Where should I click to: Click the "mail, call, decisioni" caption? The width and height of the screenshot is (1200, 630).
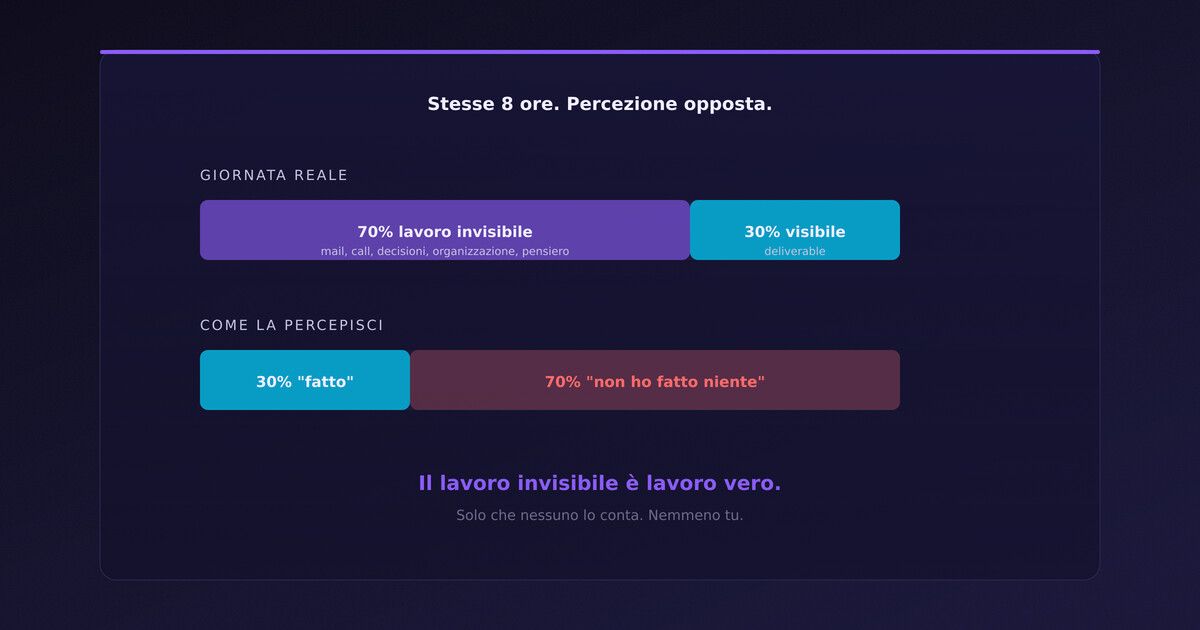point(374,252)
